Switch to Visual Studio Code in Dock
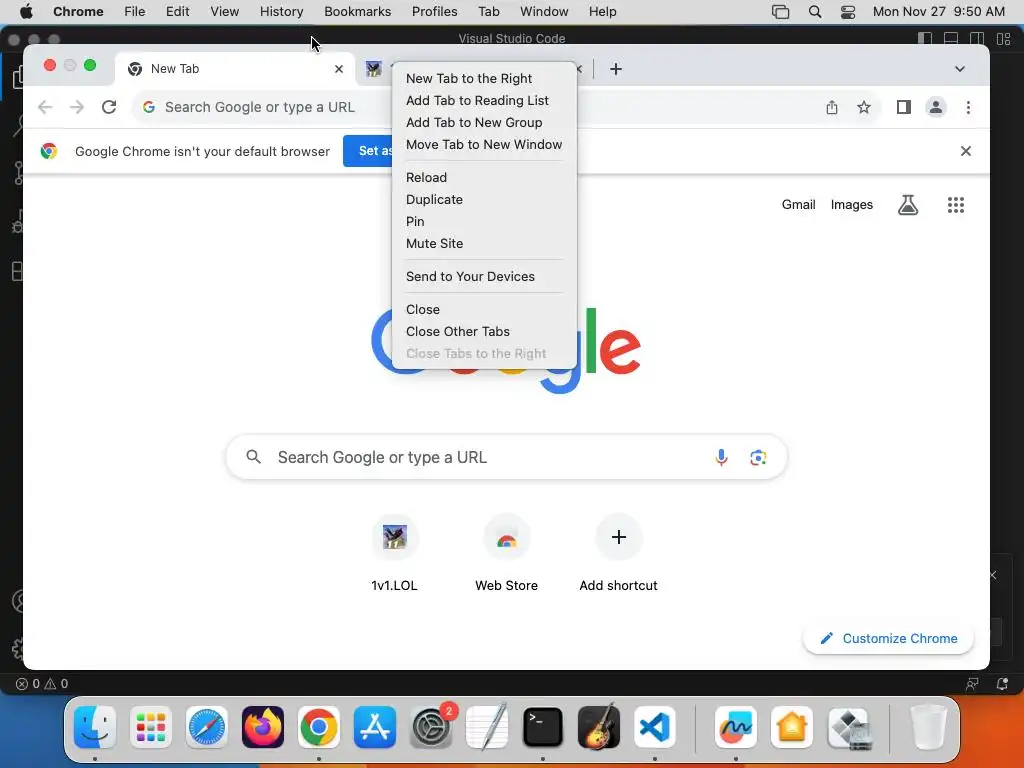Image resolution: width=1024 pixels, height=768 pixels. [x=655, y=727]
